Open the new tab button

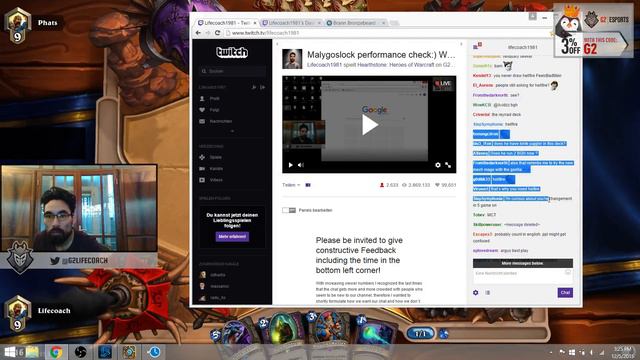click(394, 23)
